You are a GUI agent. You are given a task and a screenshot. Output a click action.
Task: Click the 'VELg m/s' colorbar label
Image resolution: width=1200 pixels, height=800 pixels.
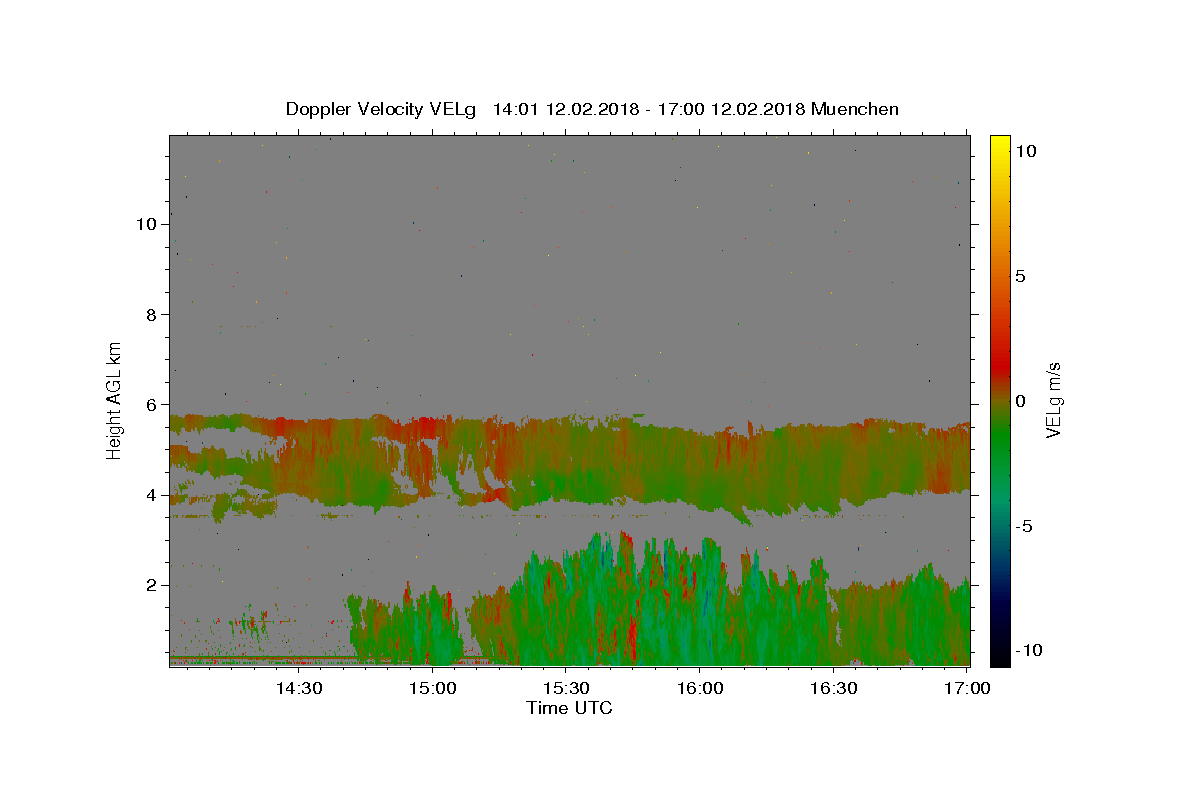pos(1053,401)
